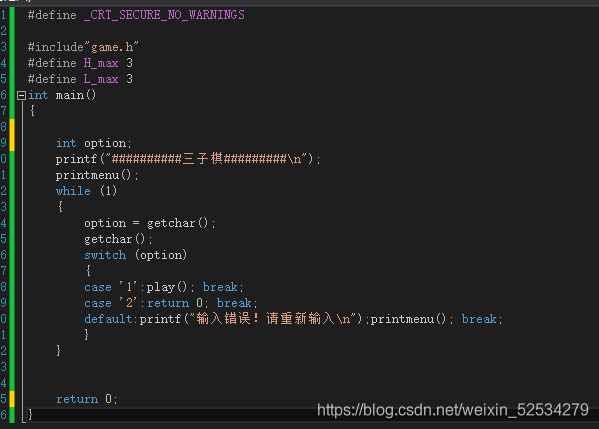Click the yellow change marker beside int option

(12, 135)
